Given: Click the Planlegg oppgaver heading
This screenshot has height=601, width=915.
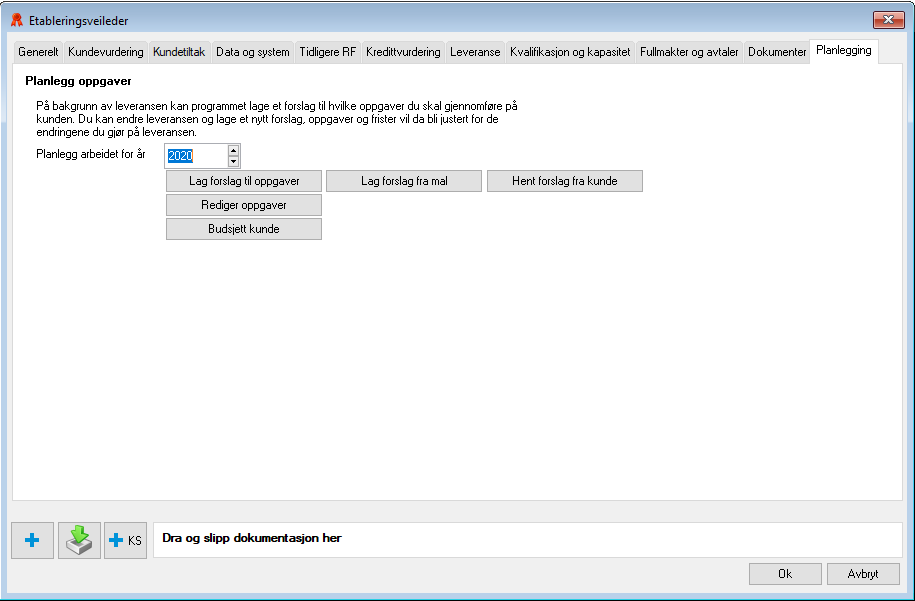Looking at the screenshot, I should [x=78, y=81].
